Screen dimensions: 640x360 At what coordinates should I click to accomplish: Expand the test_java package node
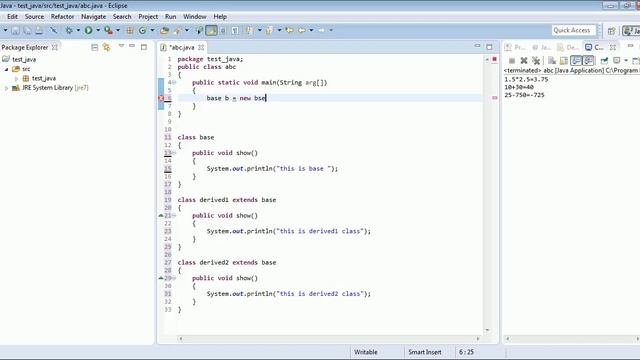click(16, 78)
